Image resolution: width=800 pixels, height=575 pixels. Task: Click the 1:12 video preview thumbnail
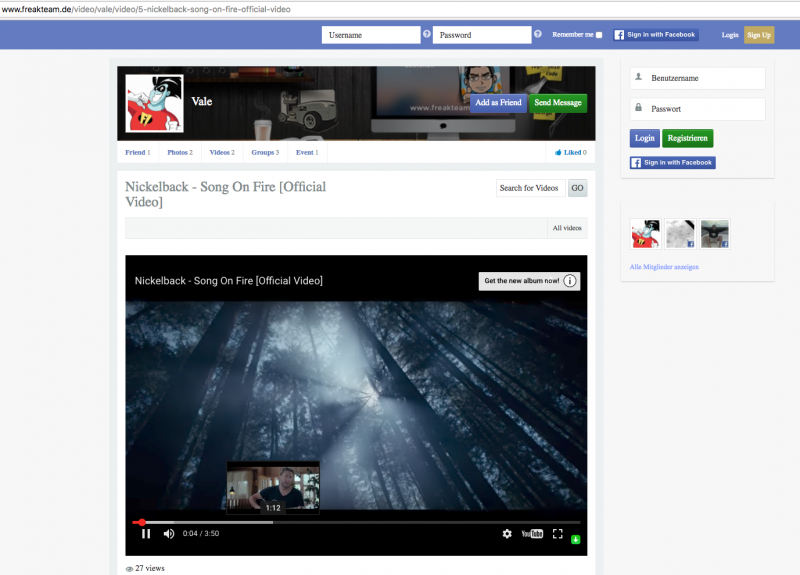point(273,488)
